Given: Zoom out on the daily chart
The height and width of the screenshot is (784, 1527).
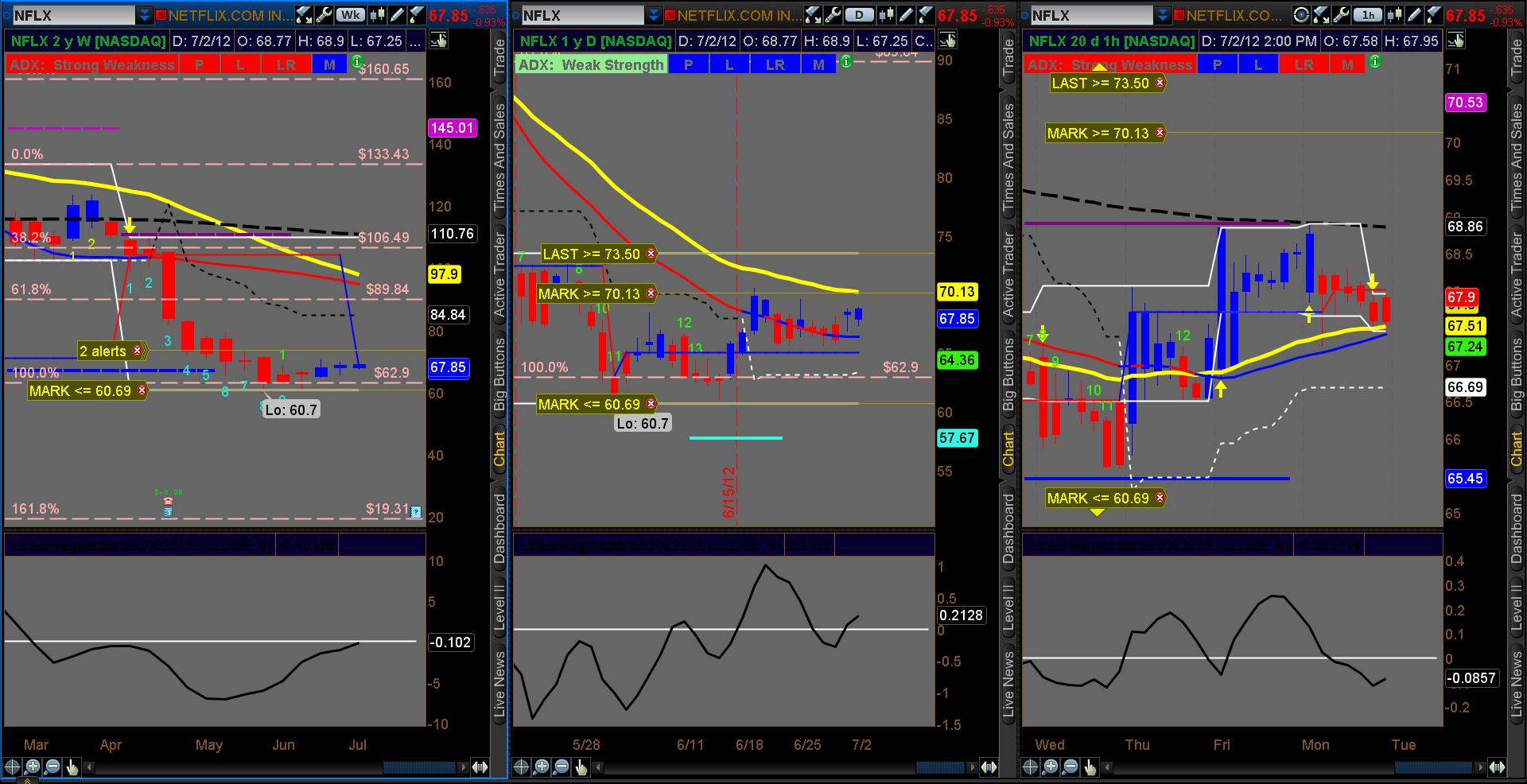Looking at the screenshot, I should (561, 767).
